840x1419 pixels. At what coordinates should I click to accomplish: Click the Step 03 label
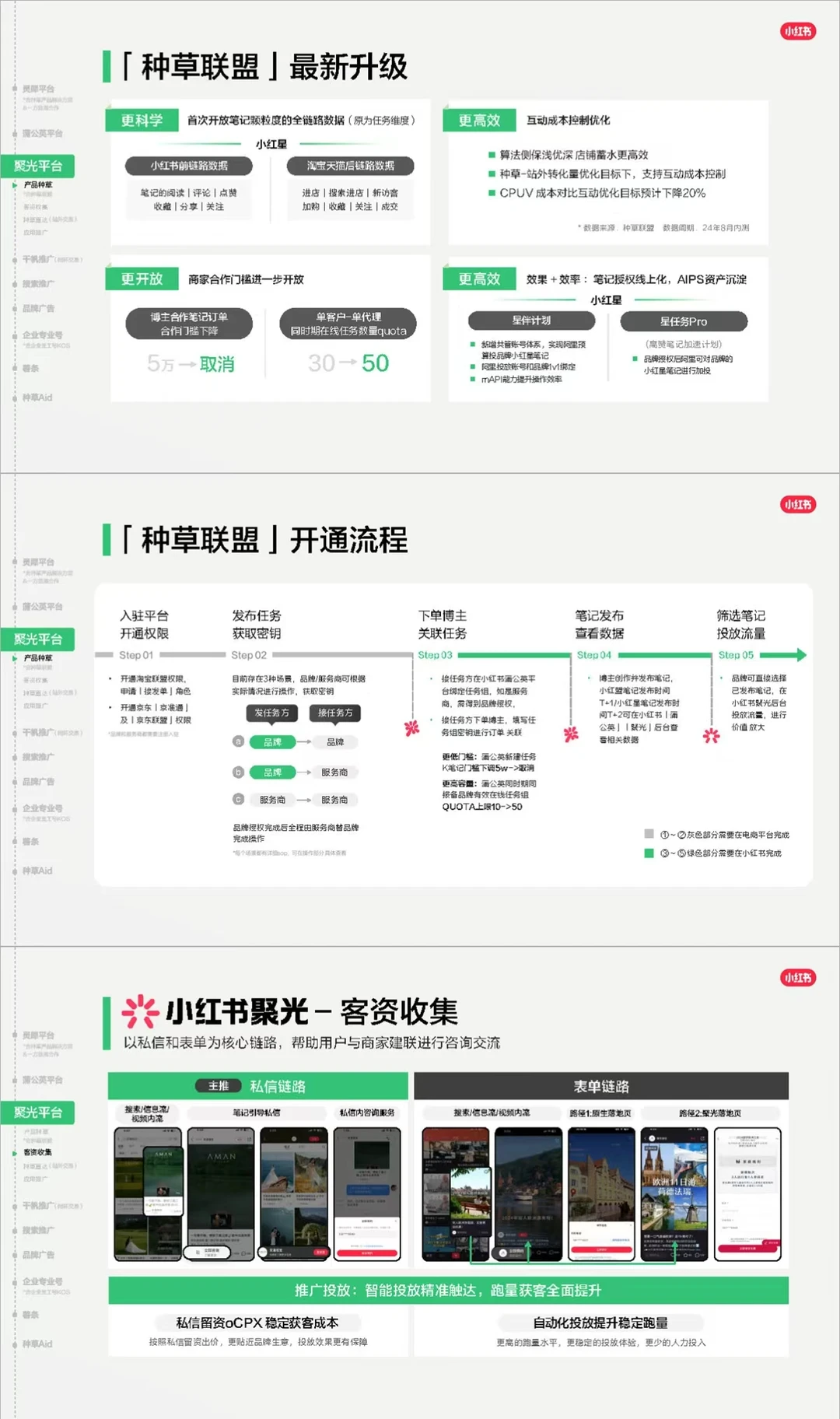tap(435, 655)
